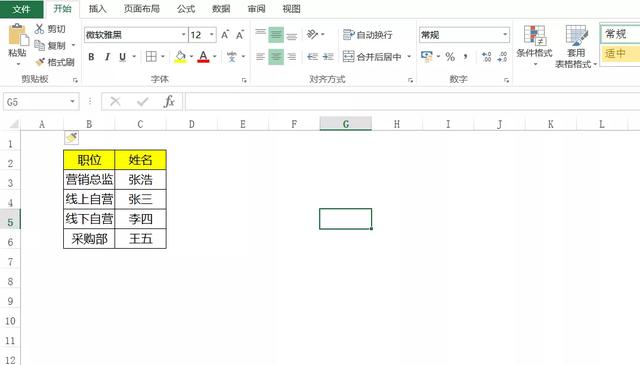
Task: Click Merge & Center (合并后居中) button
Action: [x=372, y=56]
